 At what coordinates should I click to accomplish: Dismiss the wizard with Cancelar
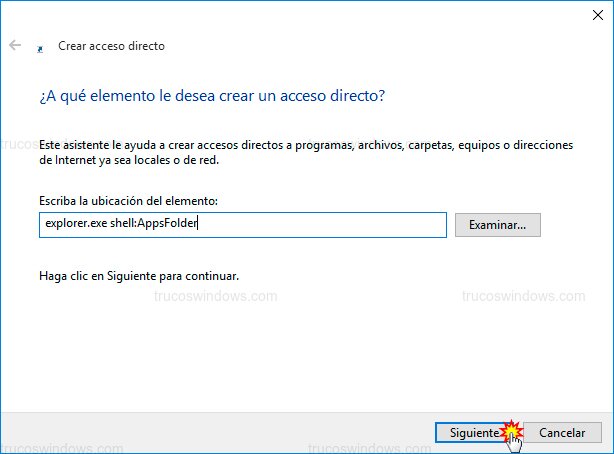pyautogui.click(x=562, y=433)
